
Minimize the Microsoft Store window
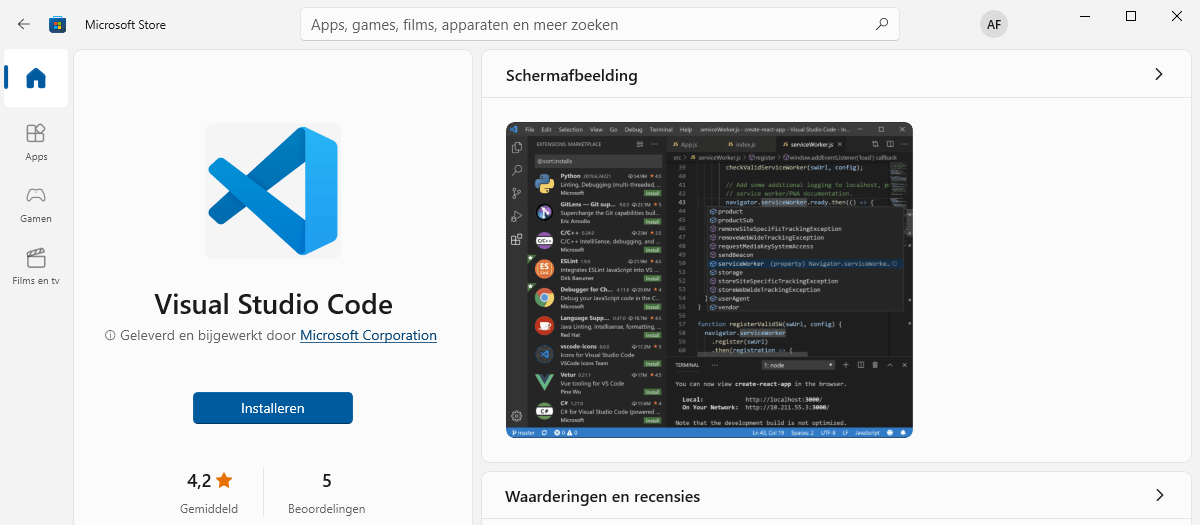tap(1085, 16)
